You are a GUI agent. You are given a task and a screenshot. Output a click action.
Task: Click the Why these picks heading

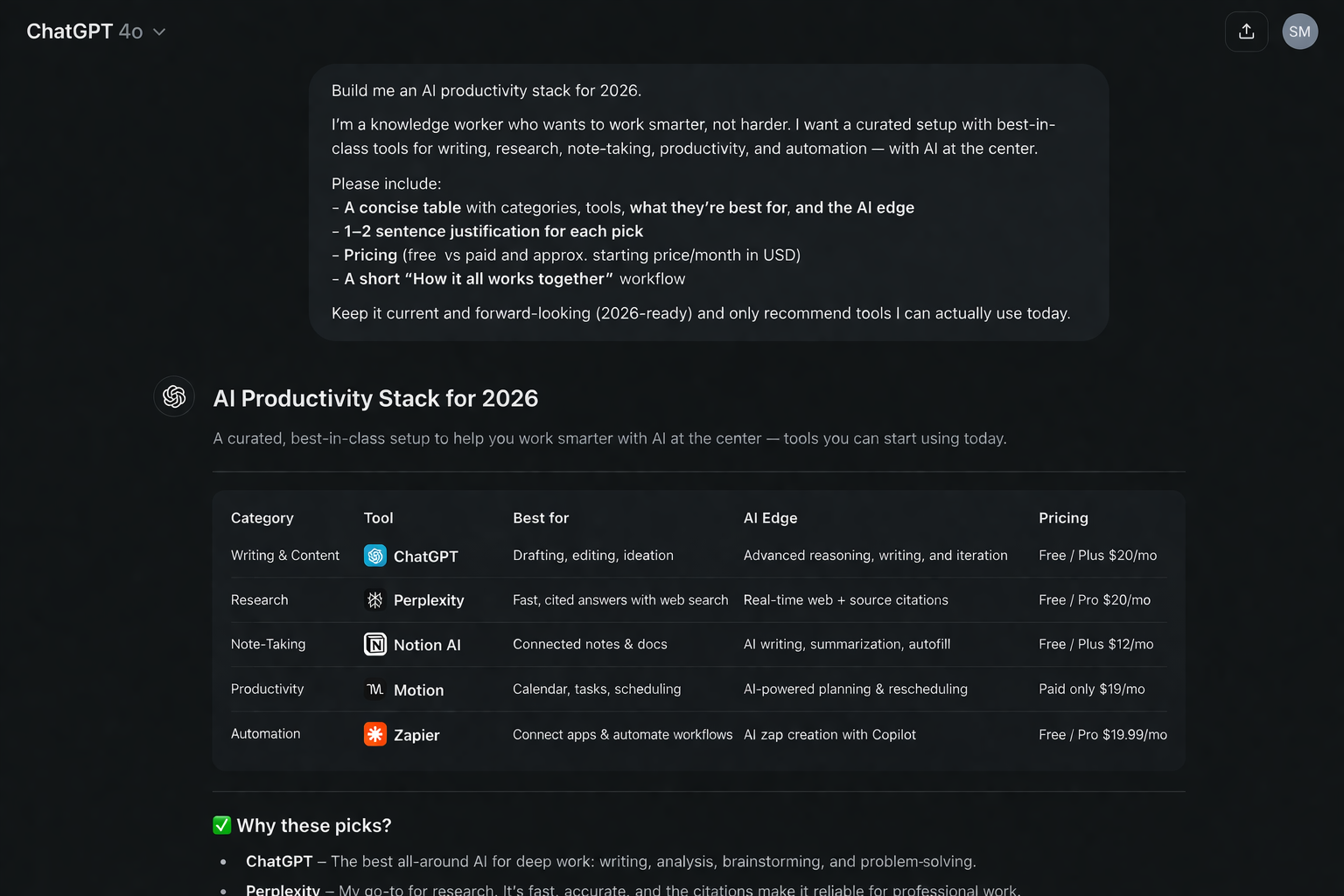point(314,825)
